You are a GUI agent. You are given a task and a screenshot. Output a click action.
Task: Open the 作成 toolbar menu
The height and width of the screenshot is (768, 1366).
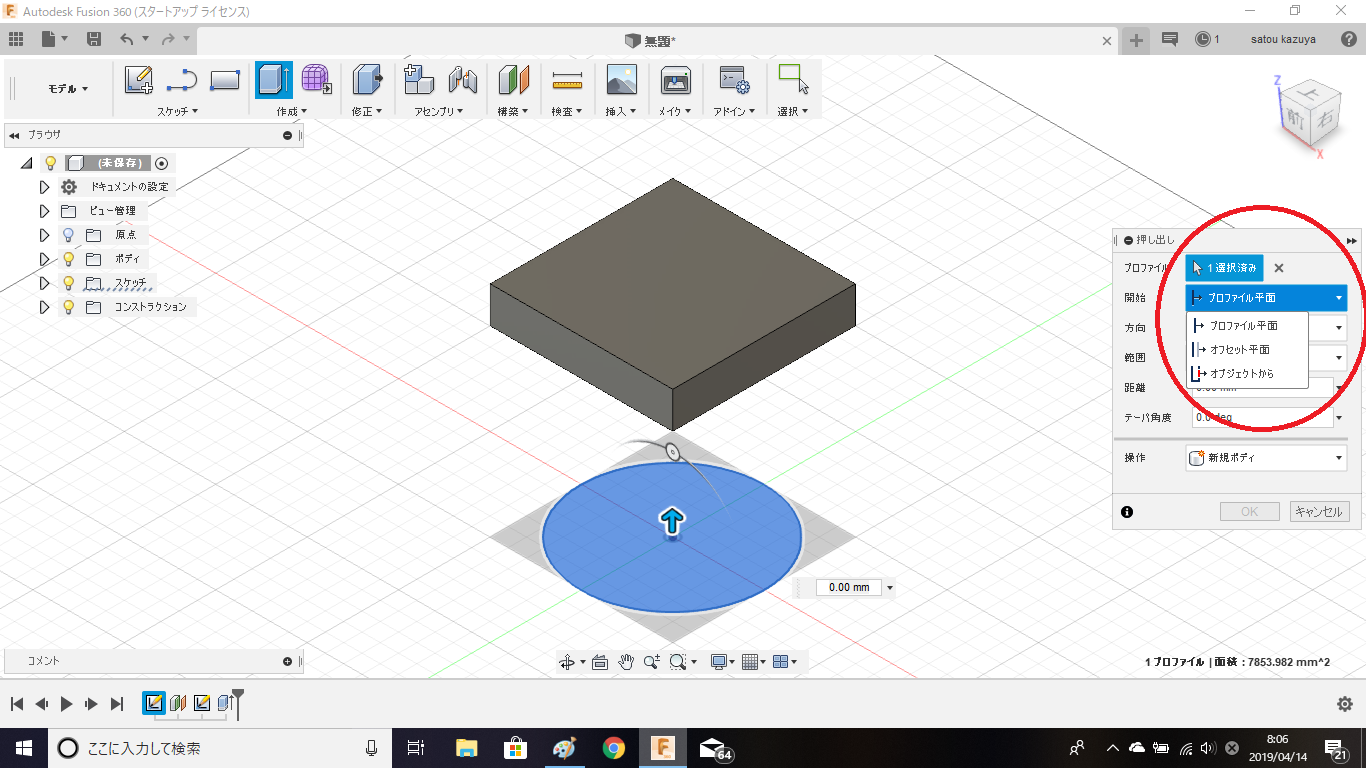[292, 111]
